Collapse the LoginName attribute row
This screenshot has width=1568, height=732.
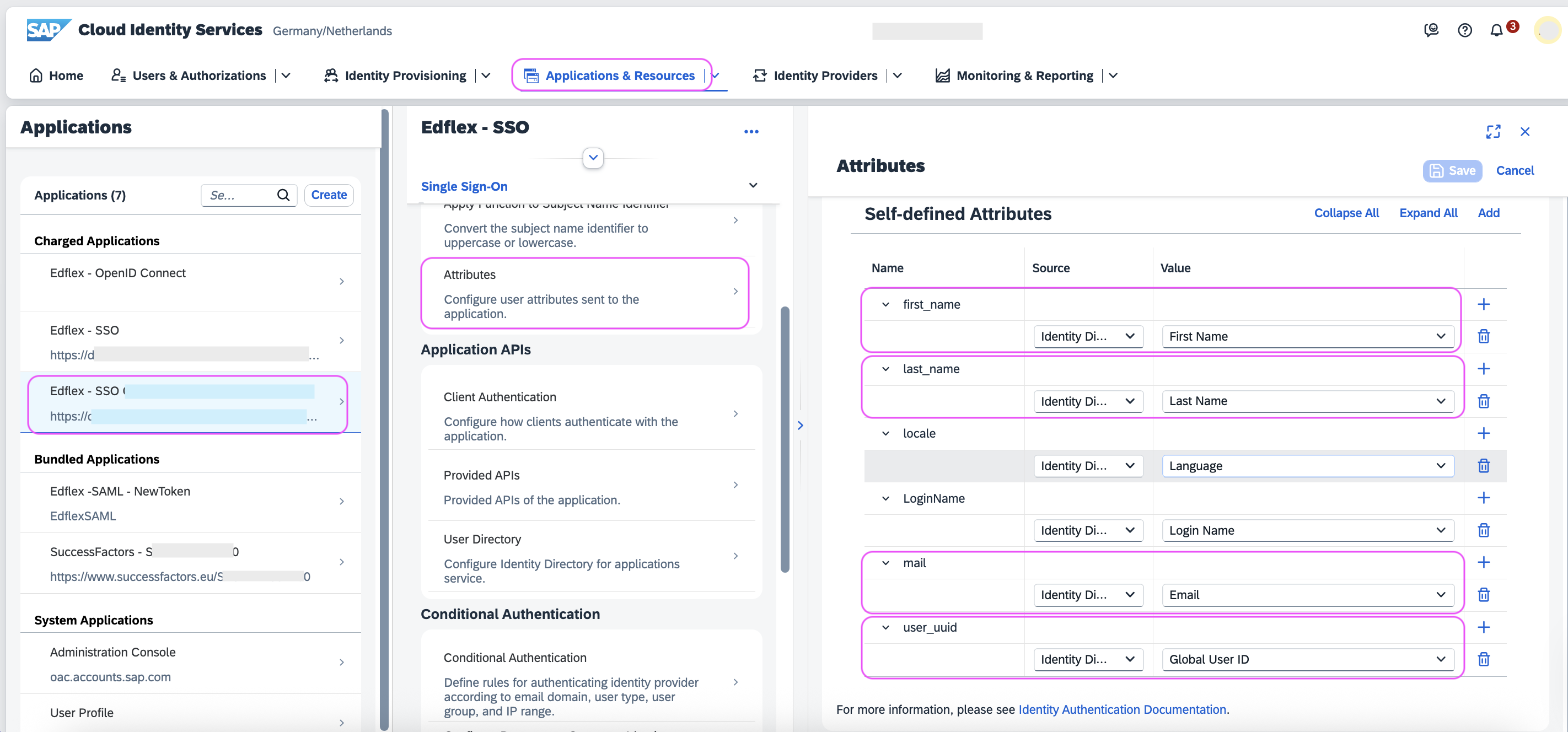[x=885, y=498]
